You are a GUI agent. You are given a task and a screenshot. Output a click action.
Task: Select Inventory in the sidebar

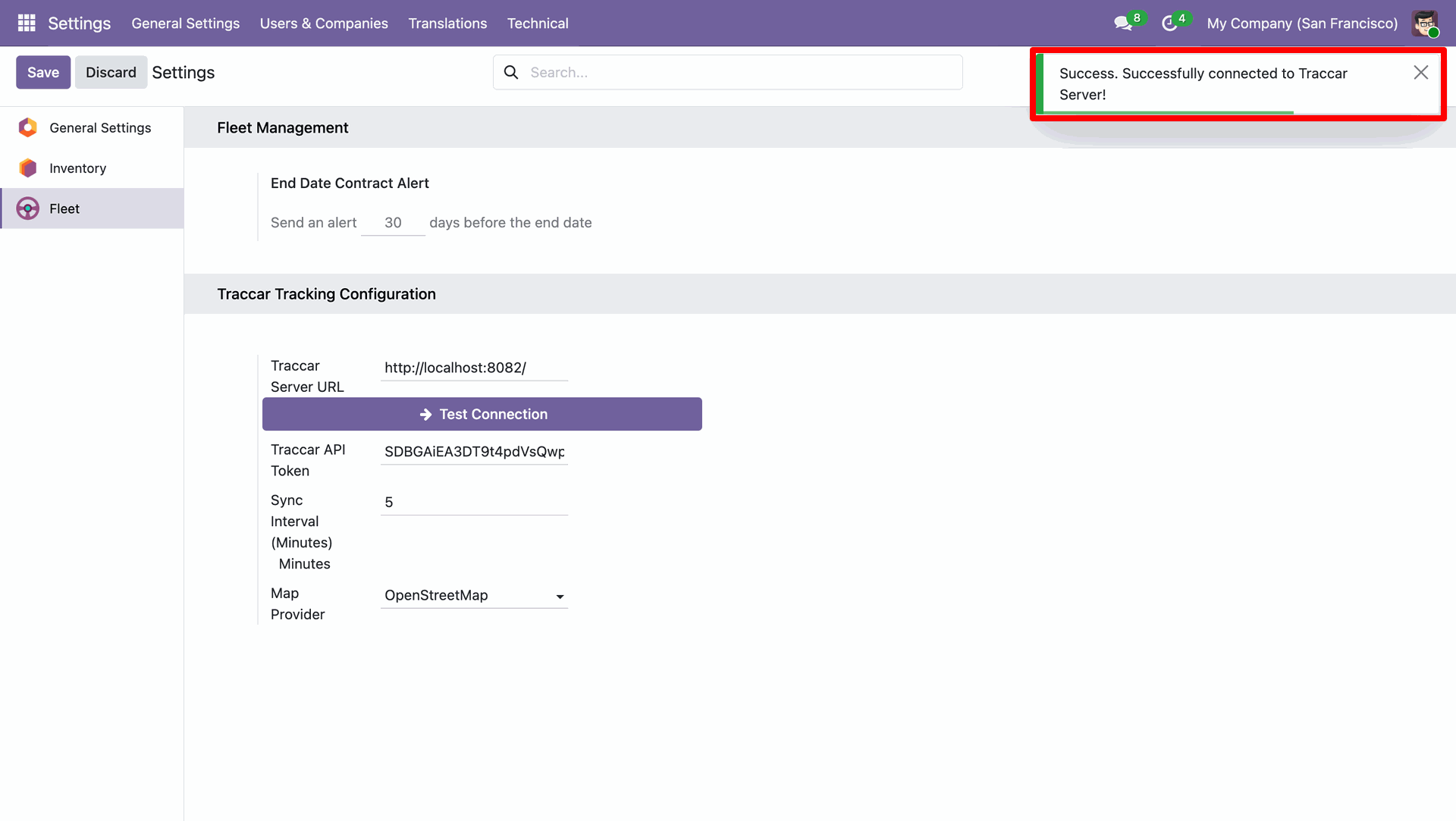click(x=92, y=168)
